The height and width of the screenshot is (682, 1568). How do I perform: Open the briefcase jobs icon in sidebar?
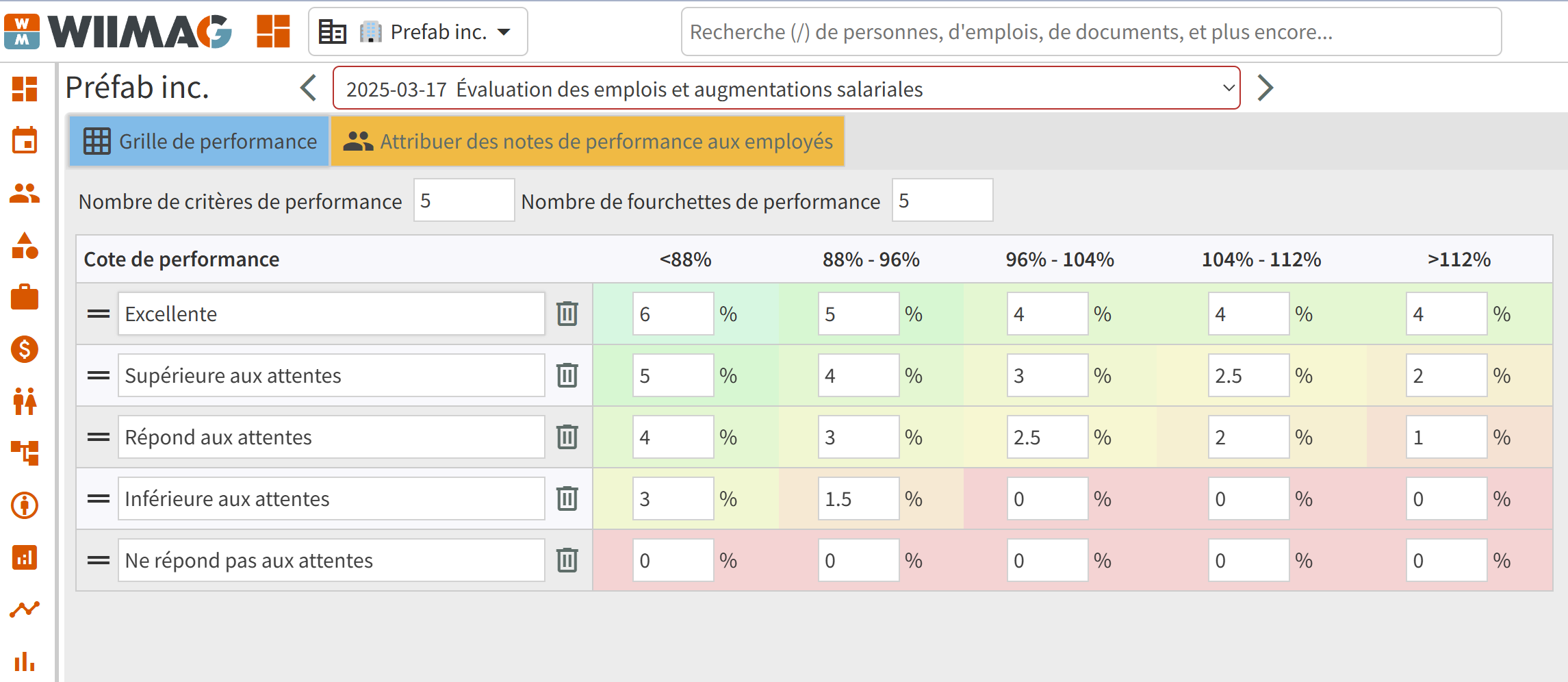25,297
